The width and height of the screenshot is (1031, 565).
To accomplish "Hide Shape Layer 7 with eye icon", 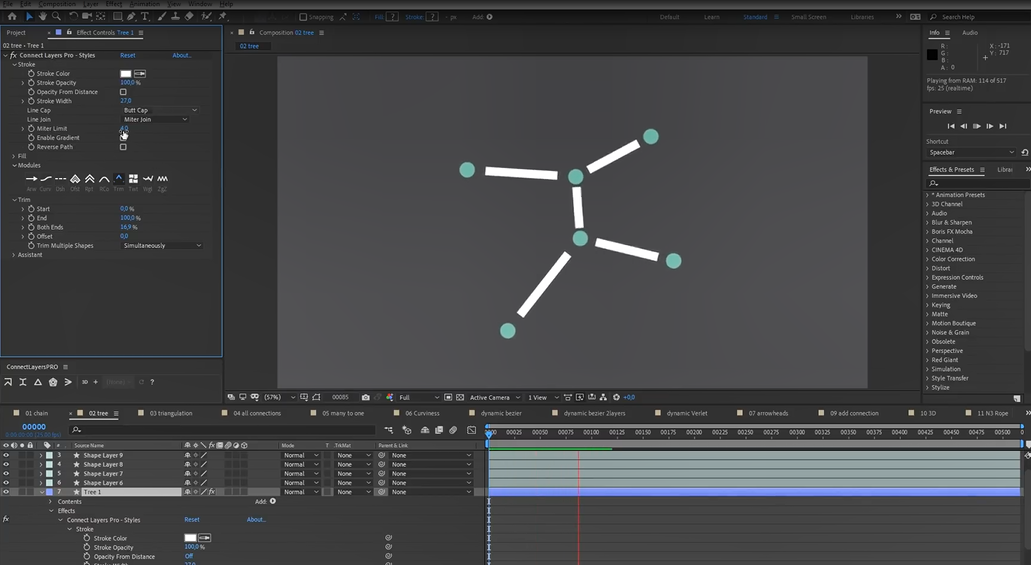I will (6, 474).
